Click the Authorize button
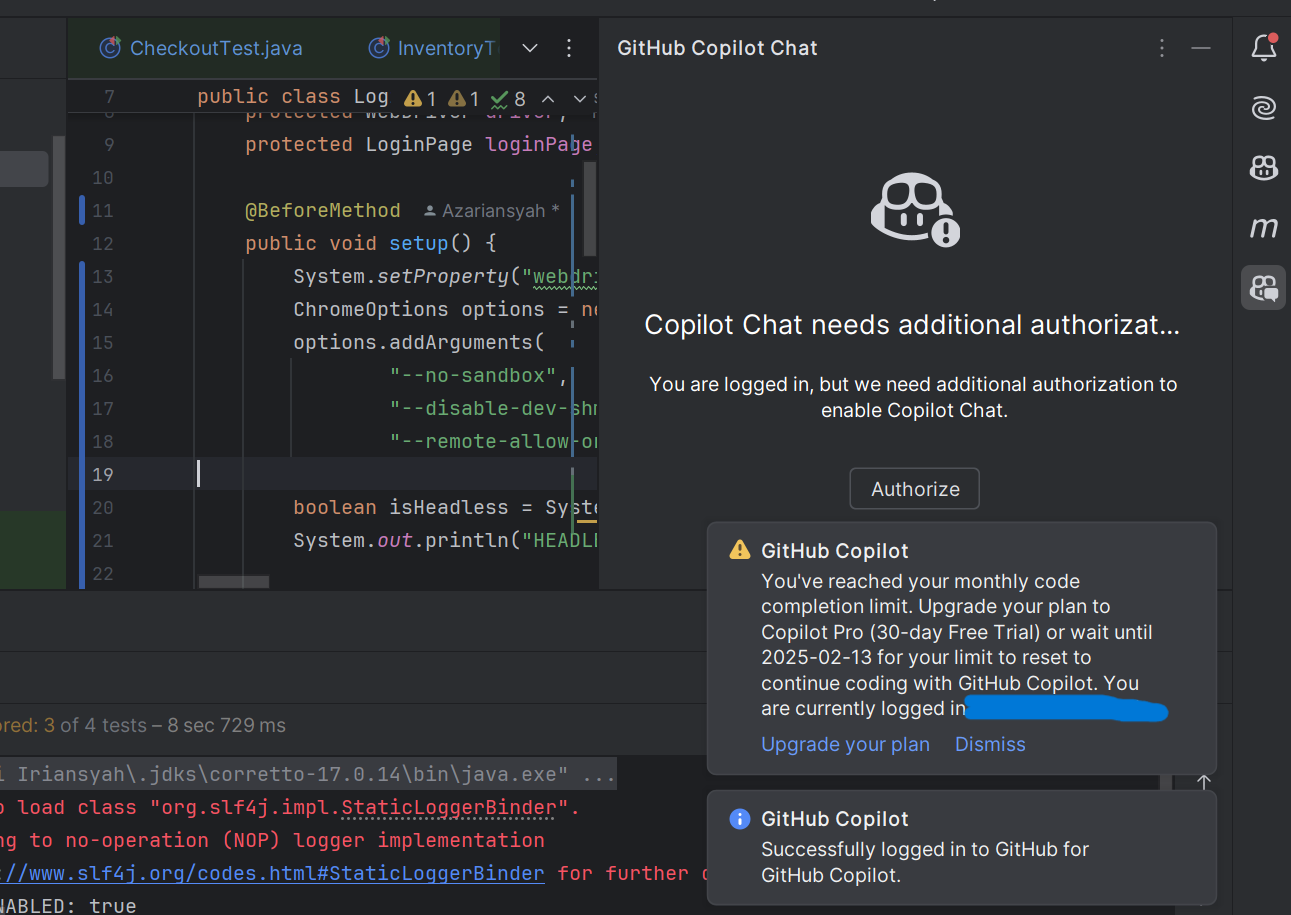Image resolution: width=1291 pixels, height=915 pixels. tap(915, 489)
